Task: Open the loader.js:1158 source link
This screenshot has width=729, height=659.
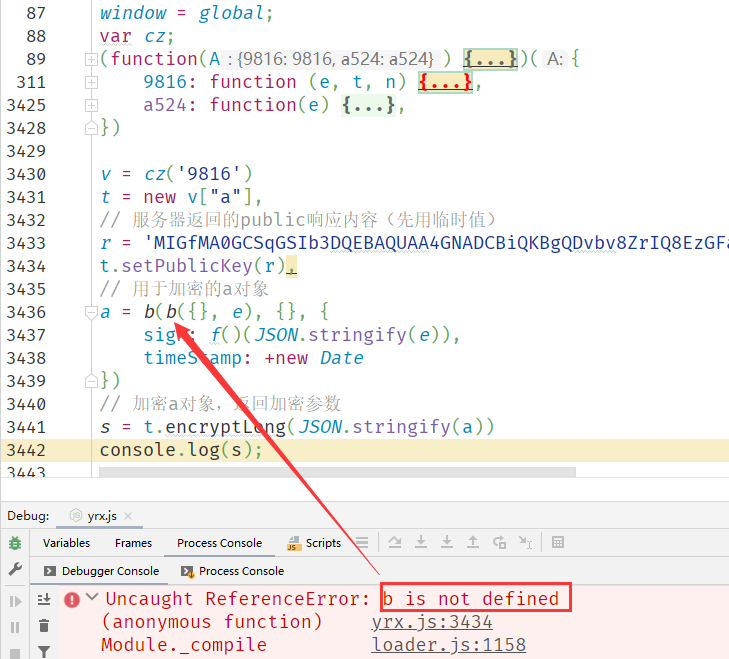Action: (x=448, y=645)
